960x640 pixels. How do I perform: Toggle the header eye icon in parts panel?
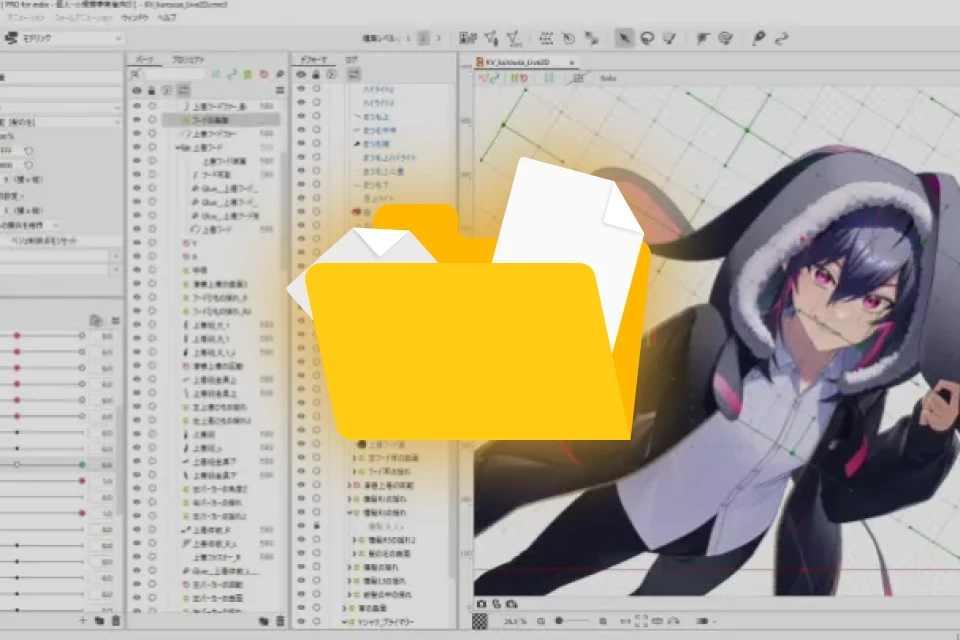point(137,91)
